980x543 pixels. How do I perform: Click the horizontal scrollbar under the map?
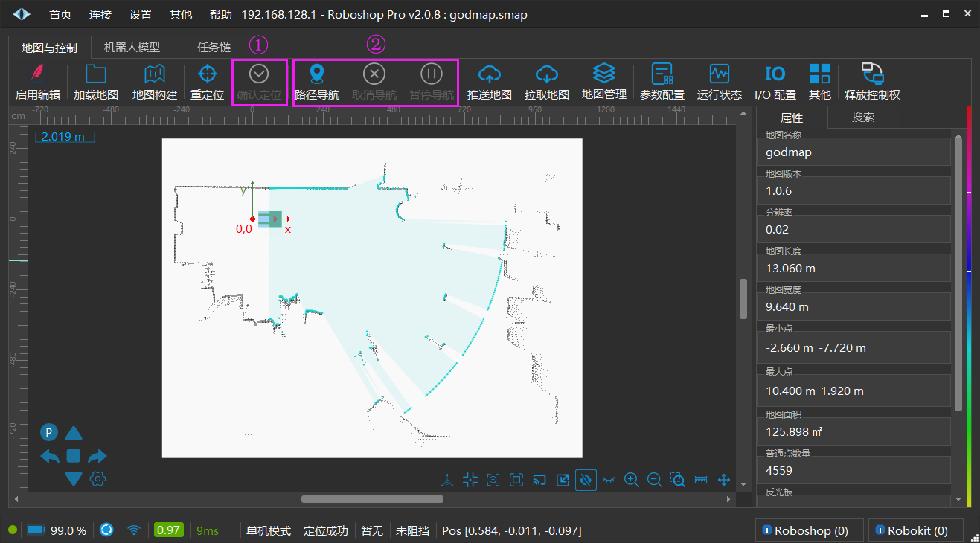point(372,499)
